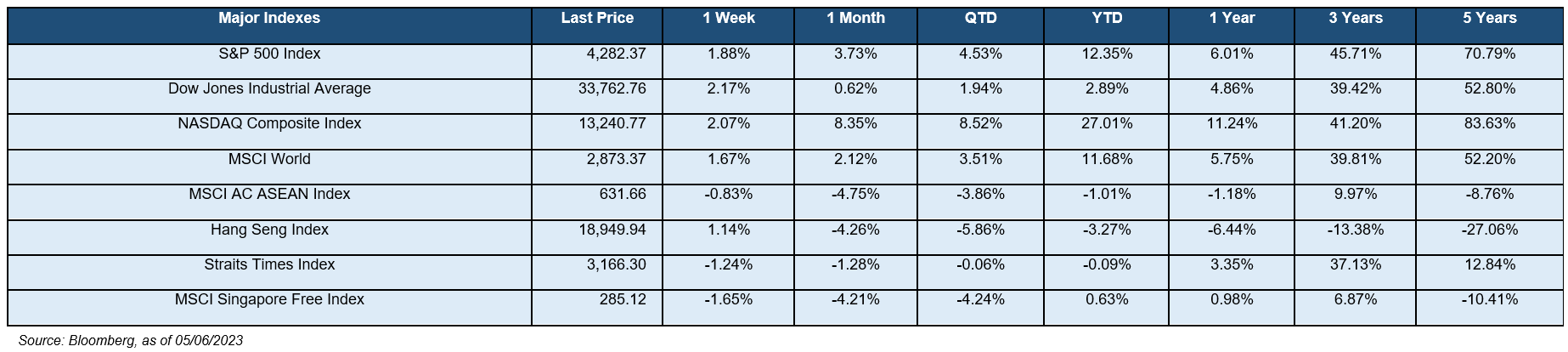Click the QTD column header

tap(980, 18)
